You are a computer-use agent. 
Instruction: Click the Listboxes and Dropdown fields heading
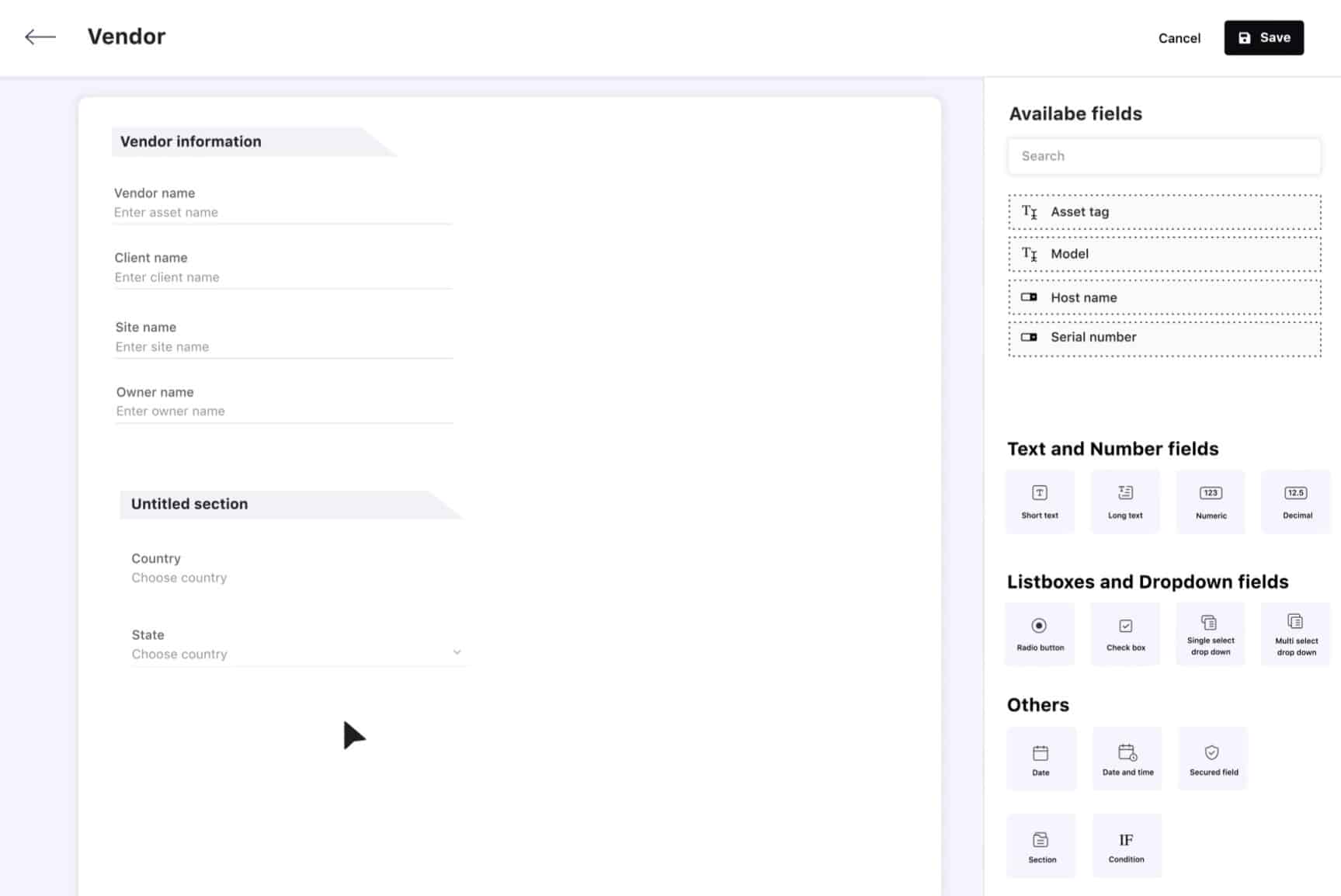pyautogui.click(x=1148, y=582)
